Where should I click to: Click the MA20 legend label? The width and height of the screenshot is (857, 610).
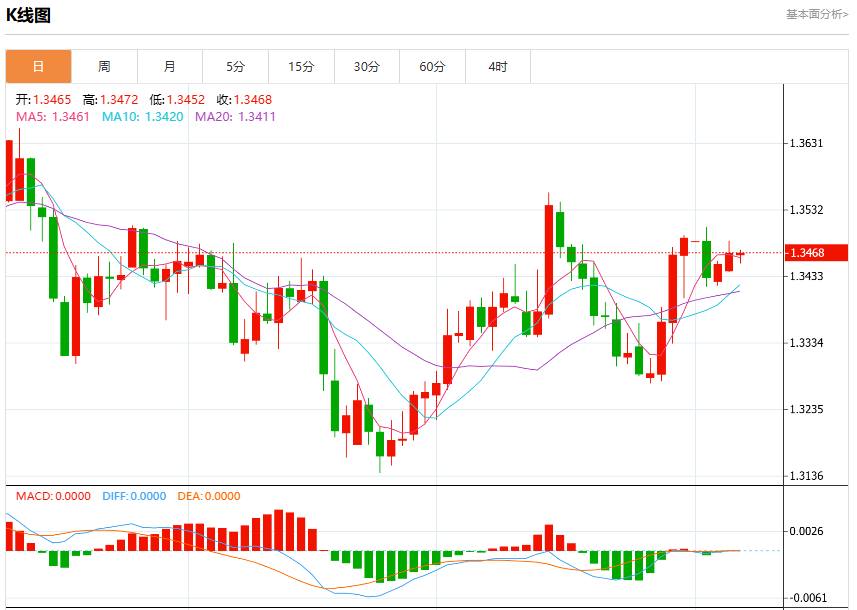(x=235, y=116)
